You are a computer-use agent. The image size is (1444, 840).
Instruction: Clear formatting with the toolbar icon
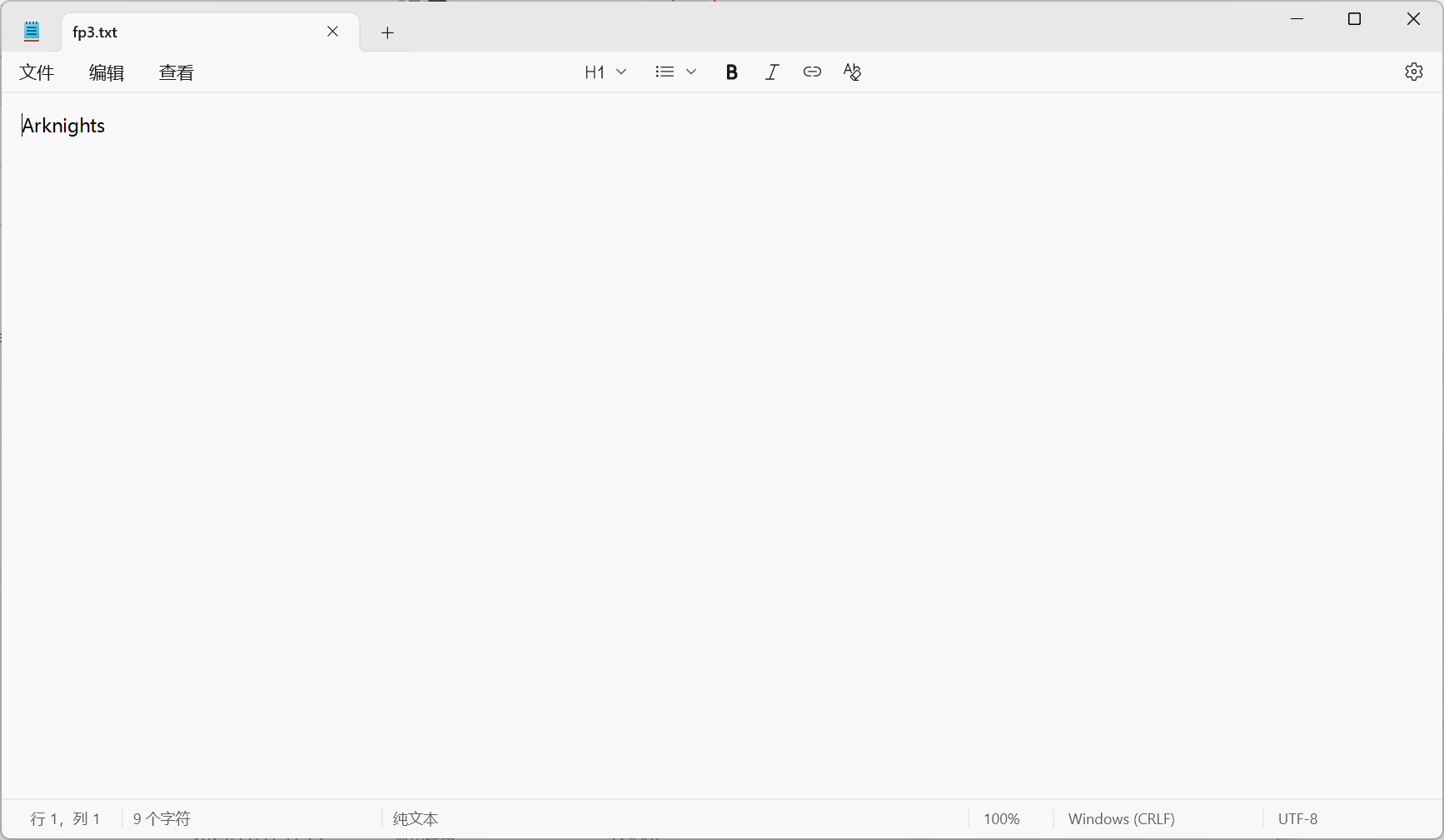[852, 72]
